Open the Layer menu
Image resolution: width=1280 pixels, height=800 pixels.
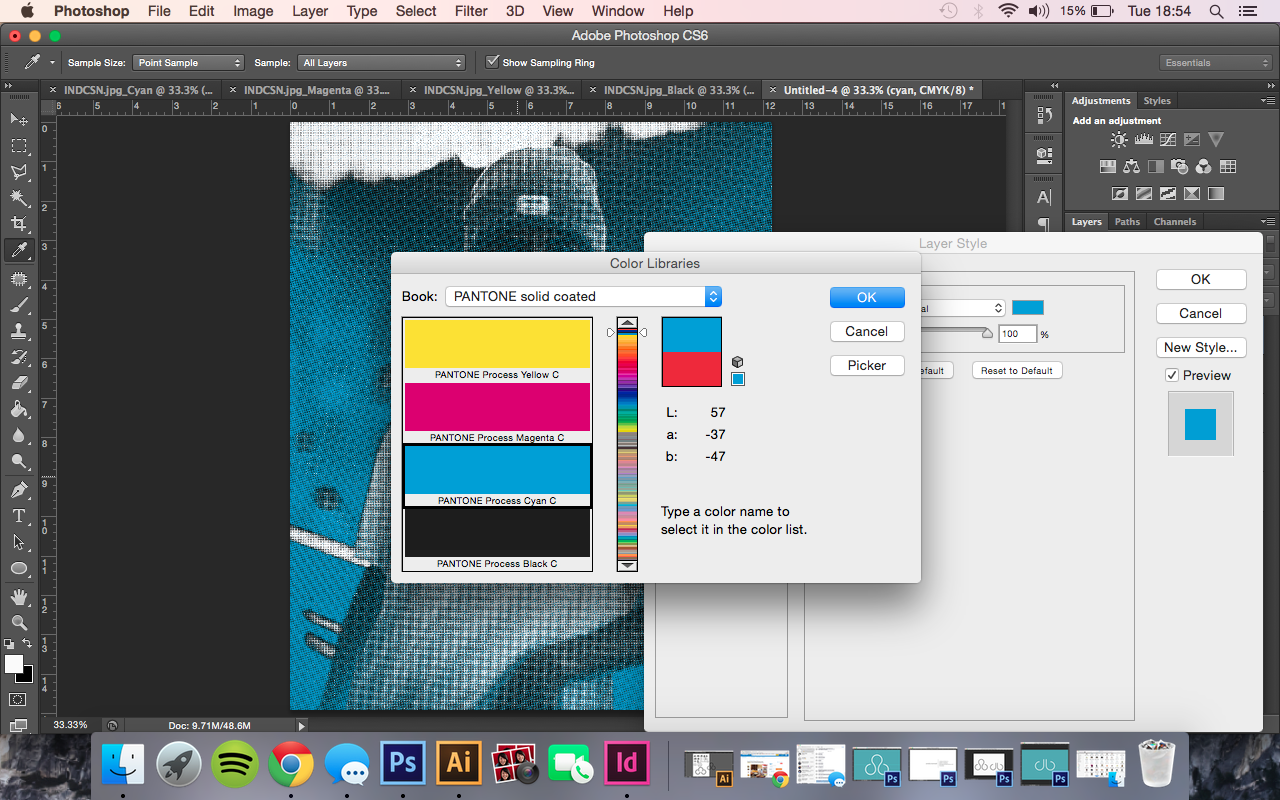(x=310, y=11)
